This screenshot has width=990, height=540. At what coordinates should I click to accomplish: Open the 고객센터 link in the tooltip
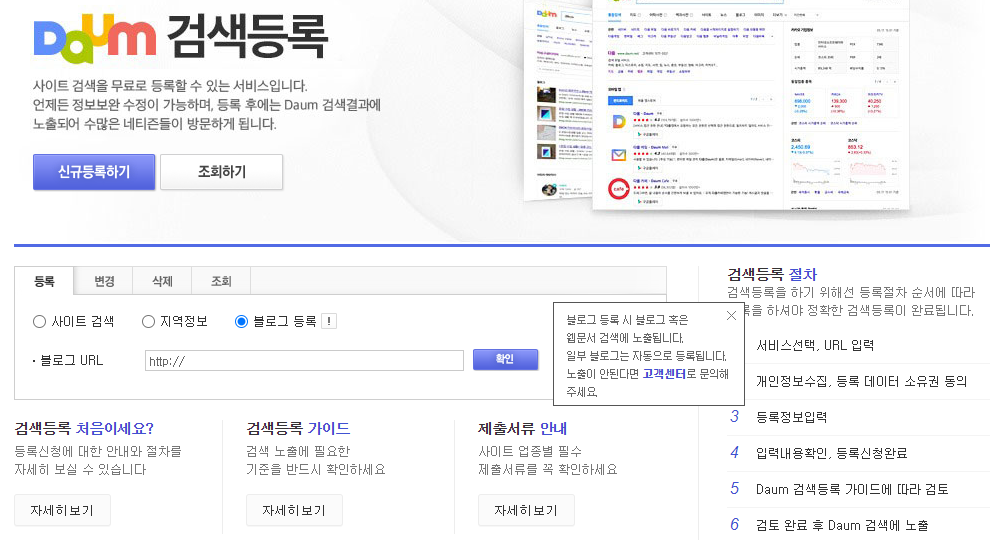(664, 374)
